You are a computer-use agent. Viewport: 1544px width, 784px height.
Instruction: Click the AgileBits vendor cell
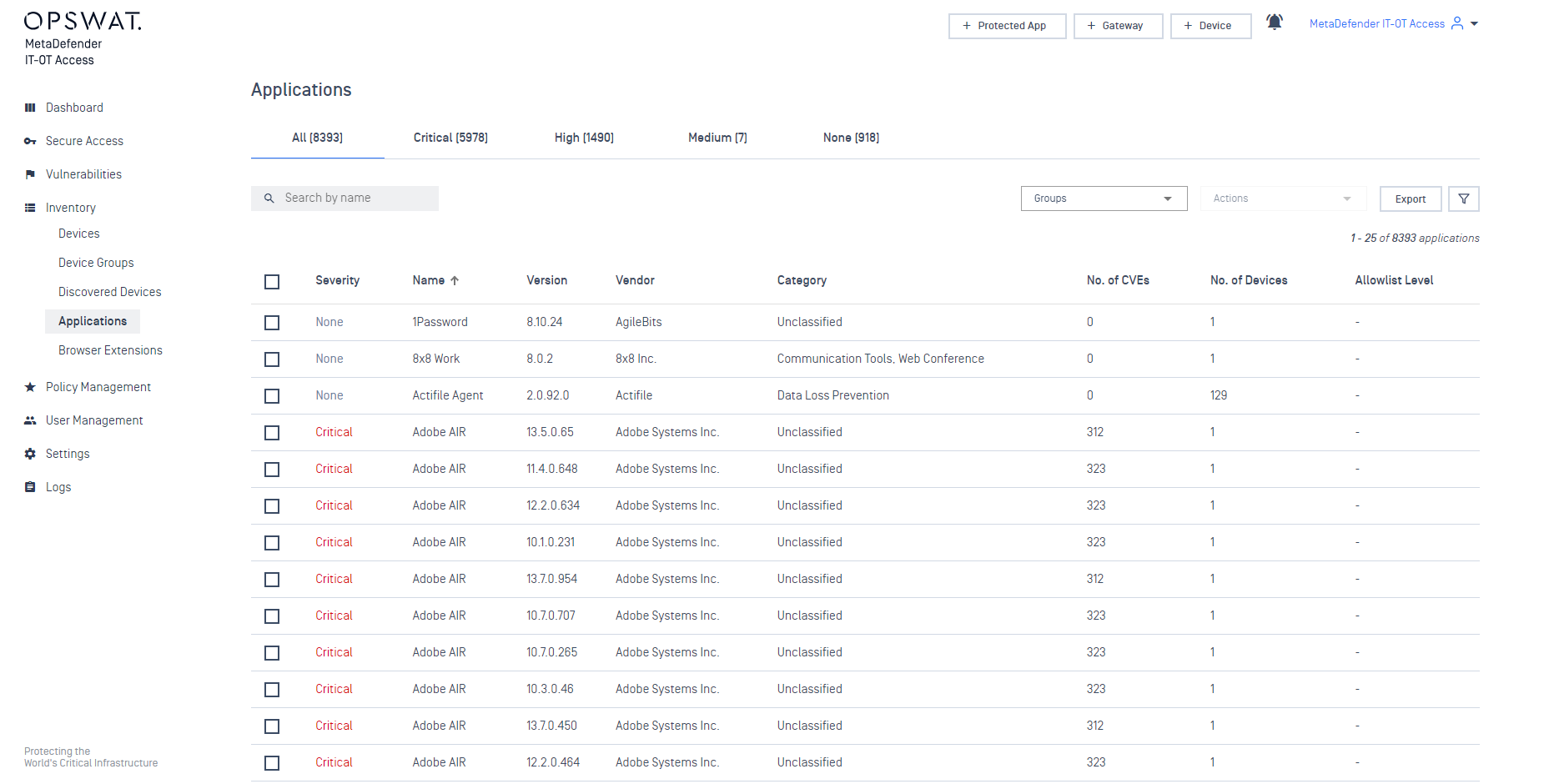coord(639,322)
